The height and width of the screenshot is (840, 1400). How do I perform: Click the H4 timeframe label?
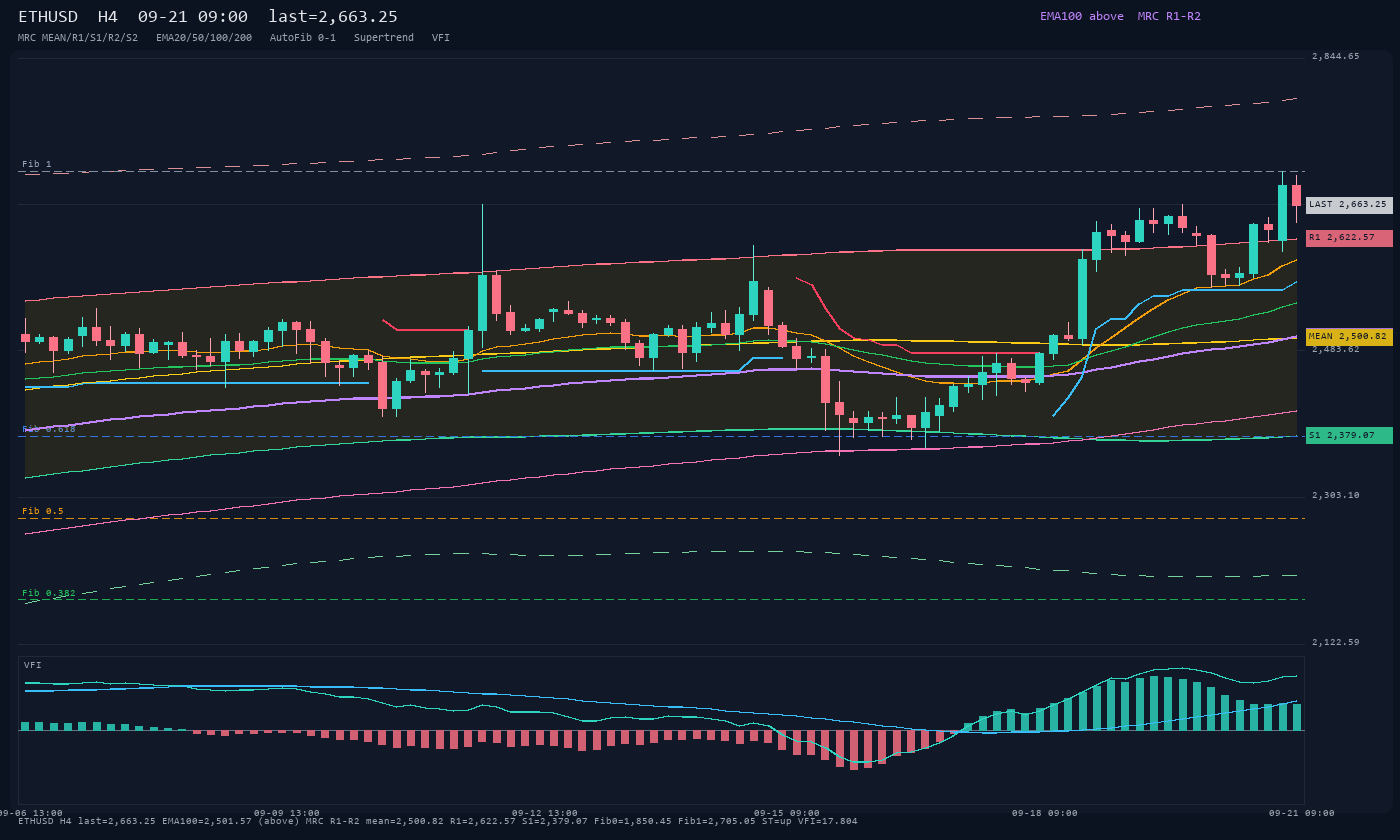108,17
